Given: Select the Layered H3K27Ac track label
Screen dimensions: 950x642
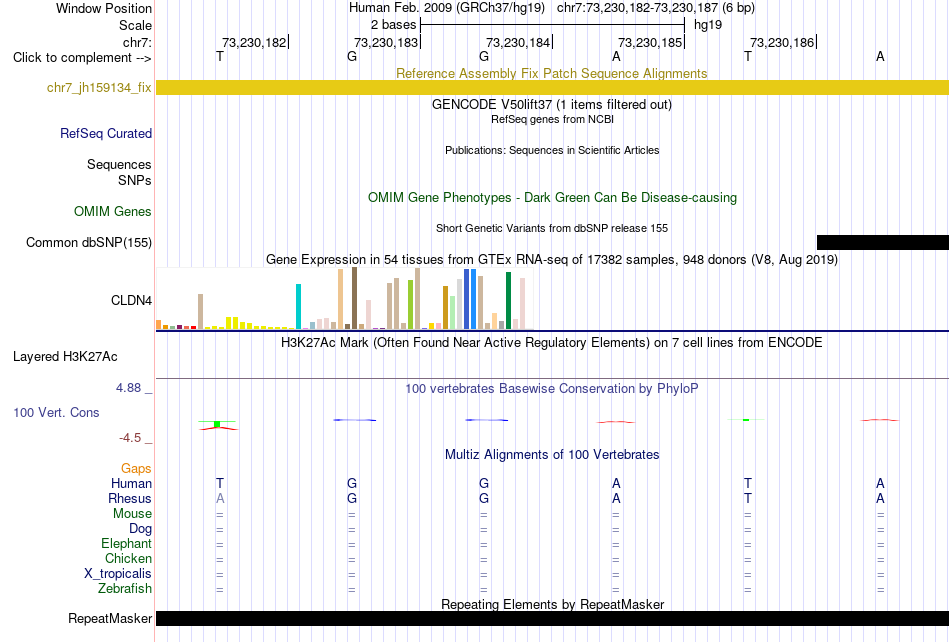Looking at the screenshot, I should tap(65, 357).
